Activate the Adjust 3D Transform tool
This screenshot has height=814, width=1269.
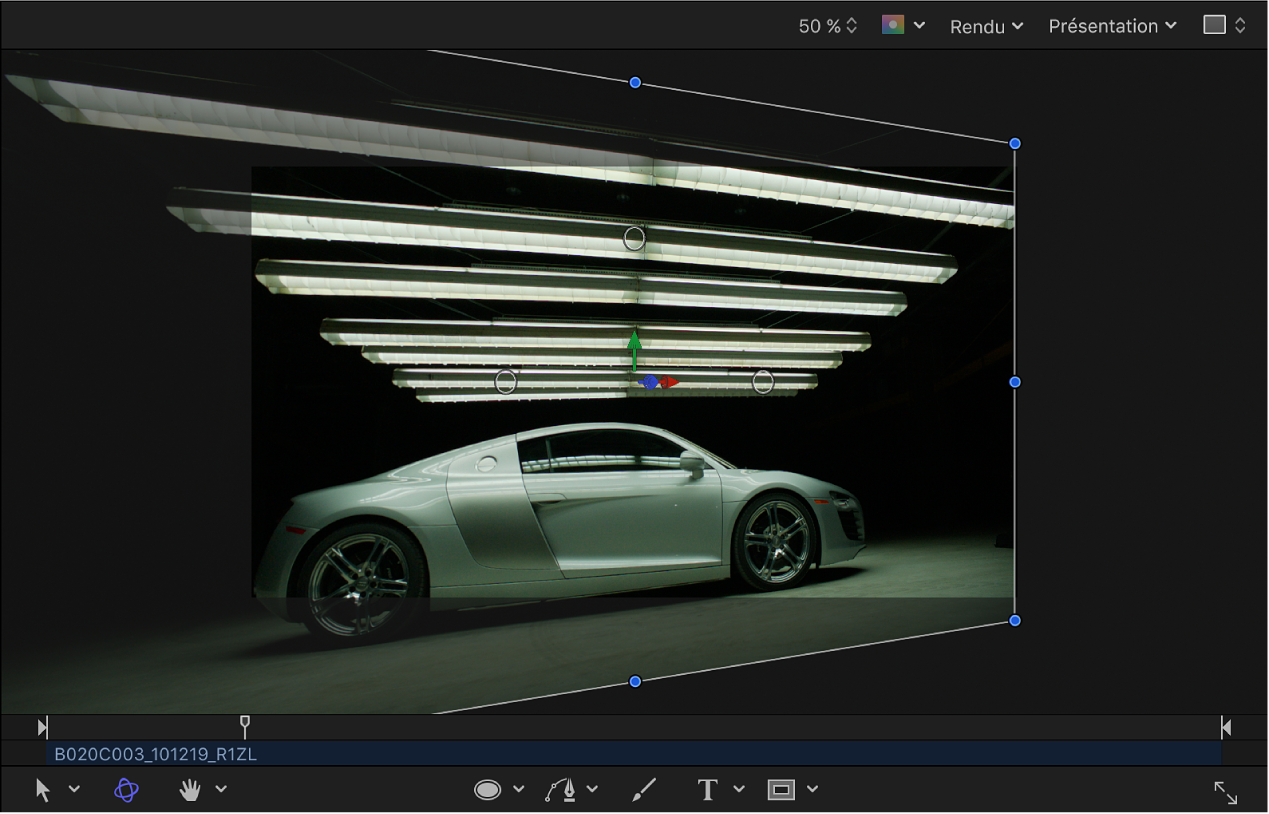126,790
